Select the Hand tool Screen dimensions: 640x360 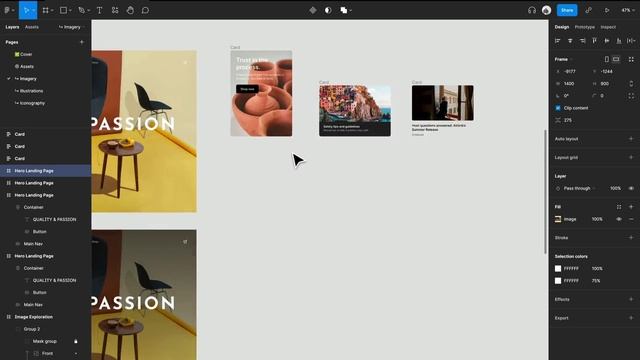click(x=130, y=10)
